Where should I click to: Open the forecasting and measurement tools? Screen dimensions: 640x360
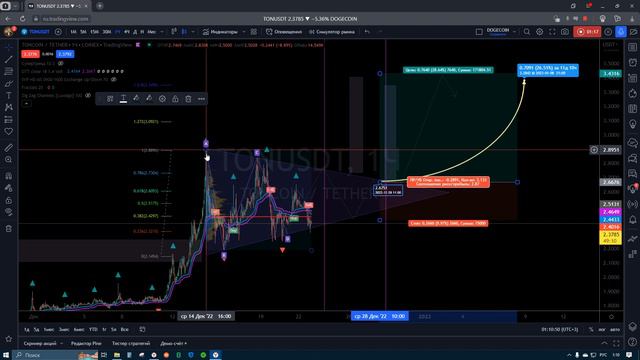click(x=9, y=120)
